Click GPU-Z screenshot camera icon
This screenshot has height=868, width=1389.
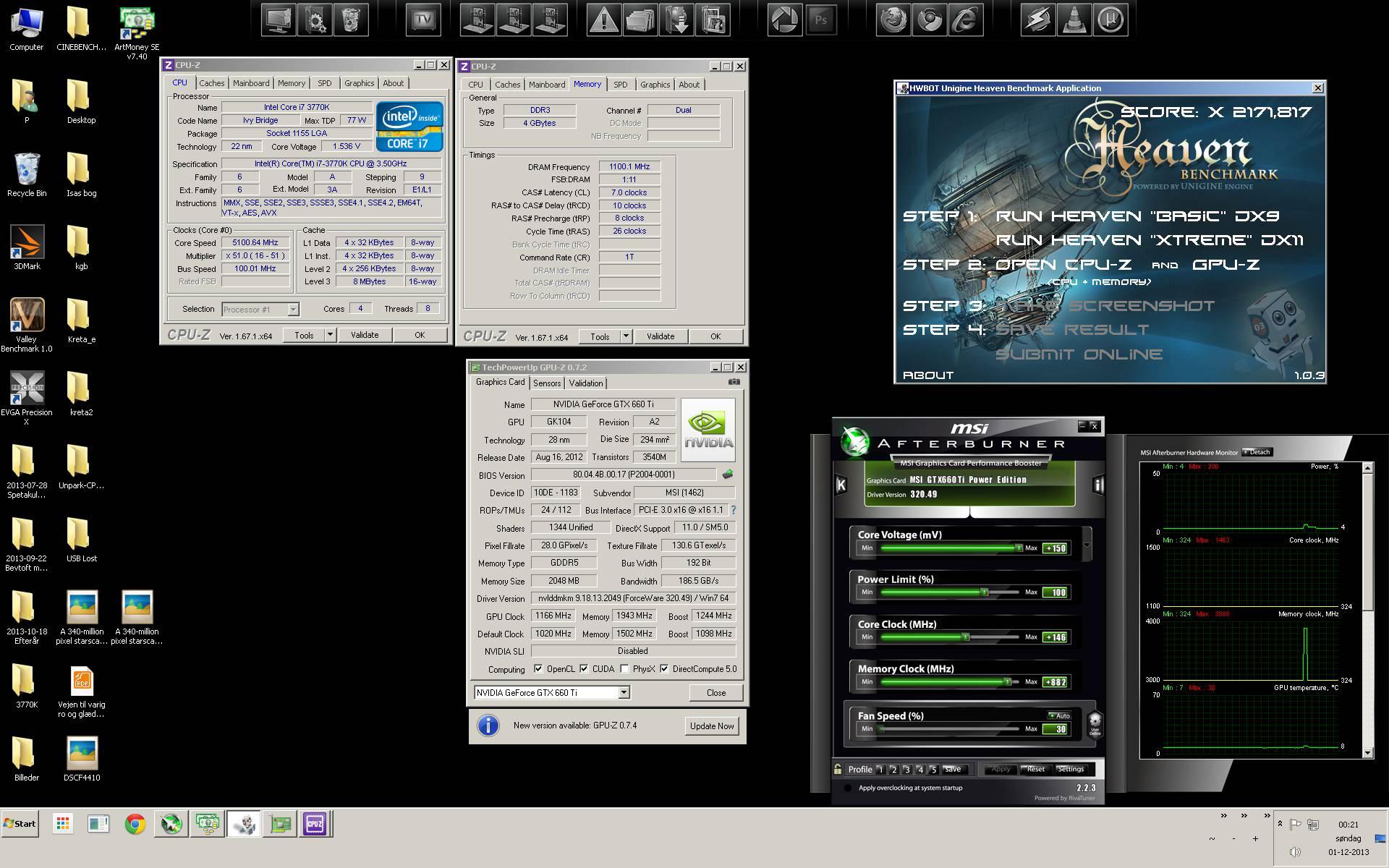coord(734,381)
